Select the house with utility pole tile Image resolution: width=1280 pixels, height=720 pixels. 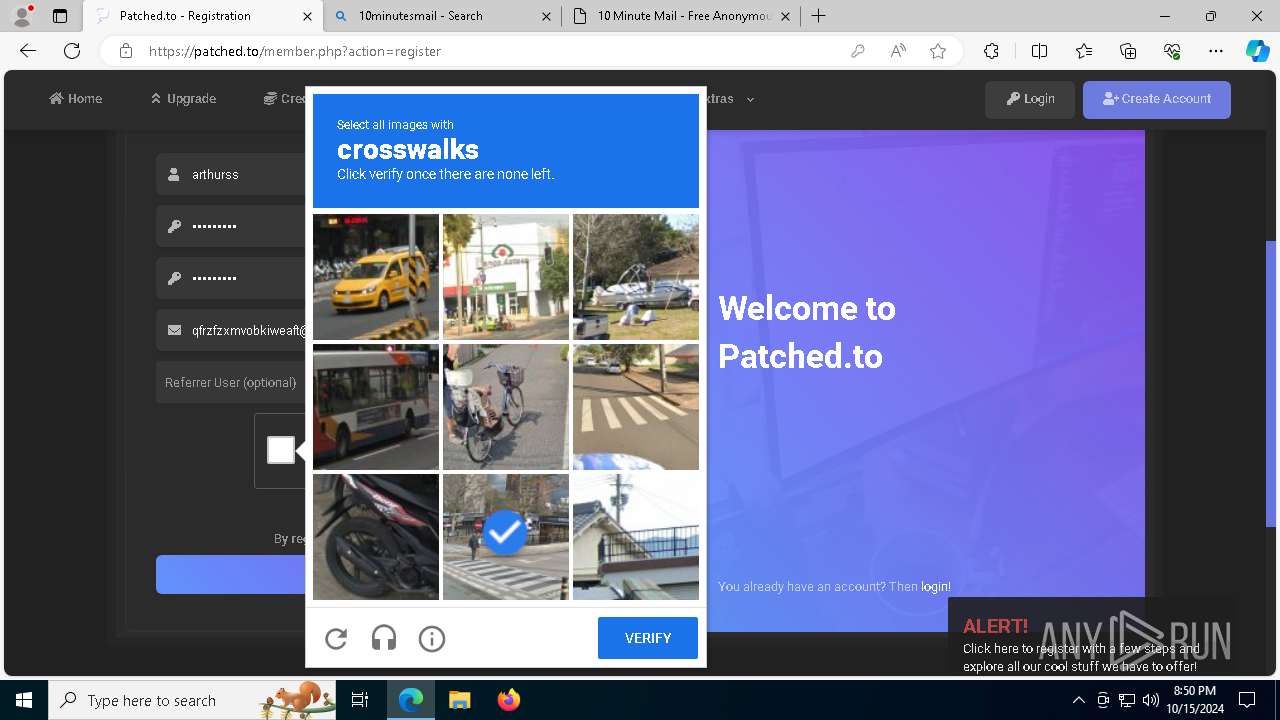point(636,537)
